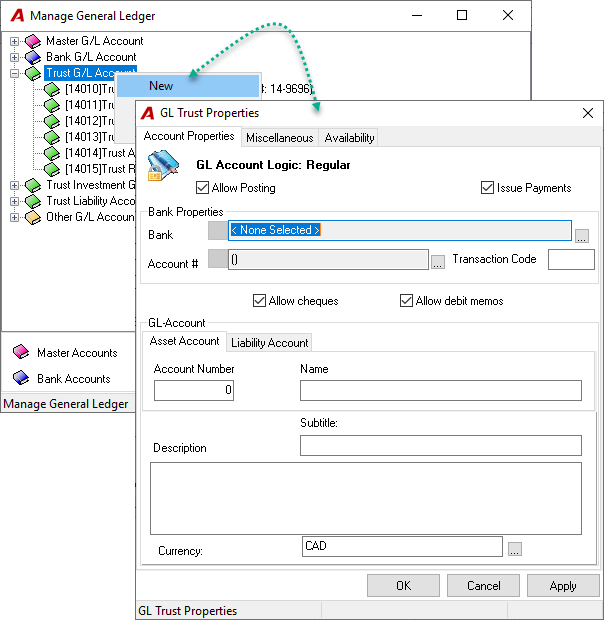The image size is (604, 620).
Task: Click the green Trust G/L Account book icon
Action: click(x=33, y=73)
